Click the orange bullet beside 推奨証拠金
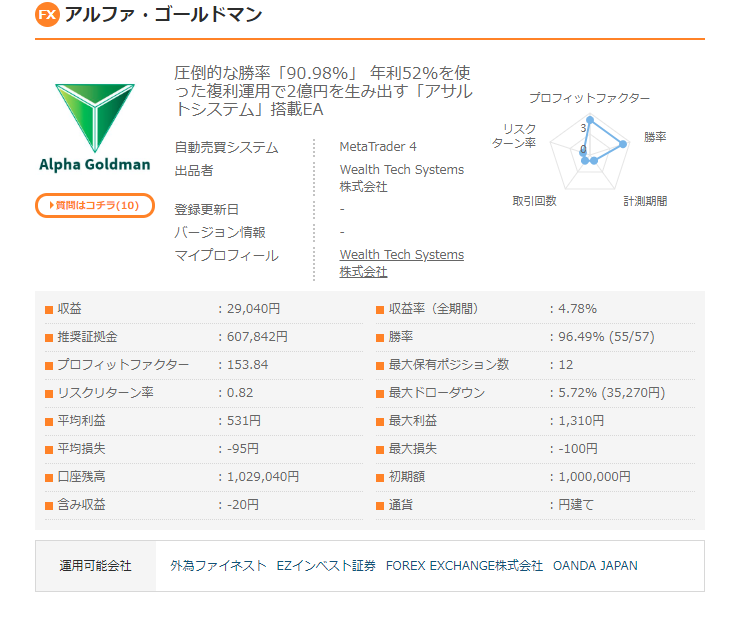The width and height of the screenshot is (729, 624). (49, 338)
